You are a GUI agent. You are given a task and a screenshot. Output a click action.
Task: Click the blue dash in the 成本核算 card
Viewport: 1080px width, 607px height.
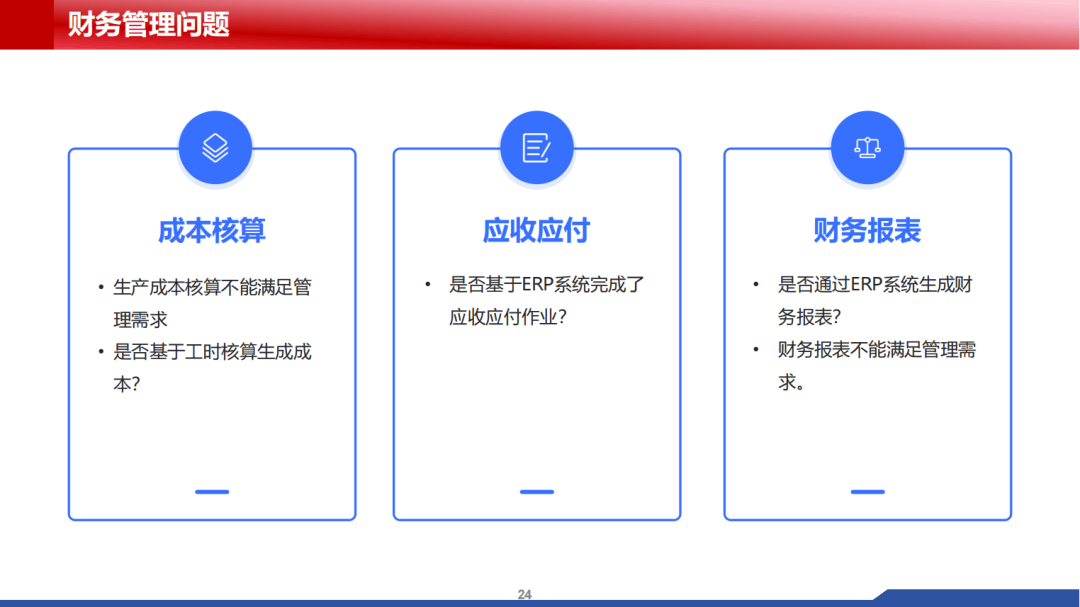coord(212,492)
